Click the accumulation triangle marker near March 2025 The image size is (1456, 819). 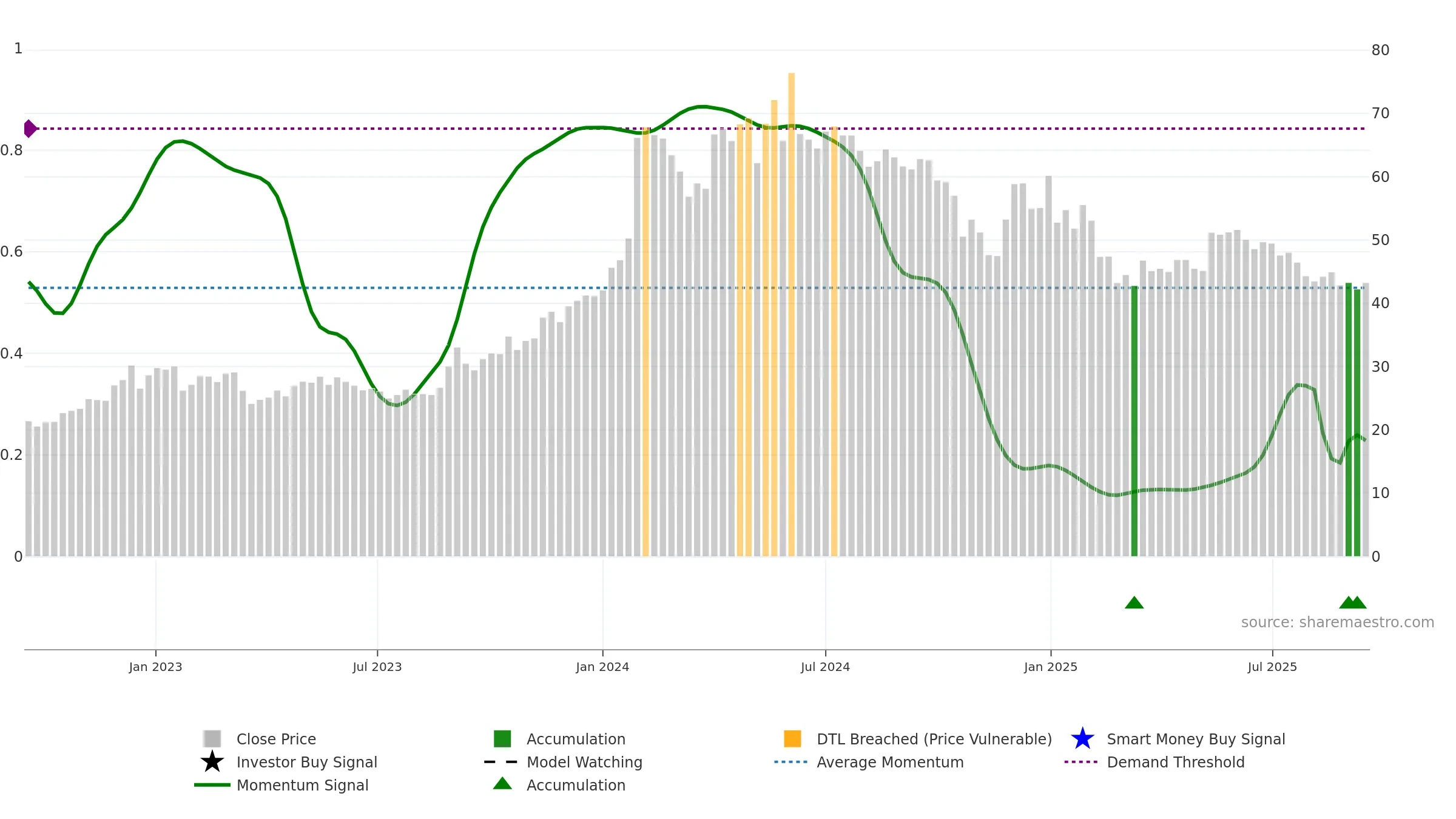pyautogui.click(x=1134, y=602)
